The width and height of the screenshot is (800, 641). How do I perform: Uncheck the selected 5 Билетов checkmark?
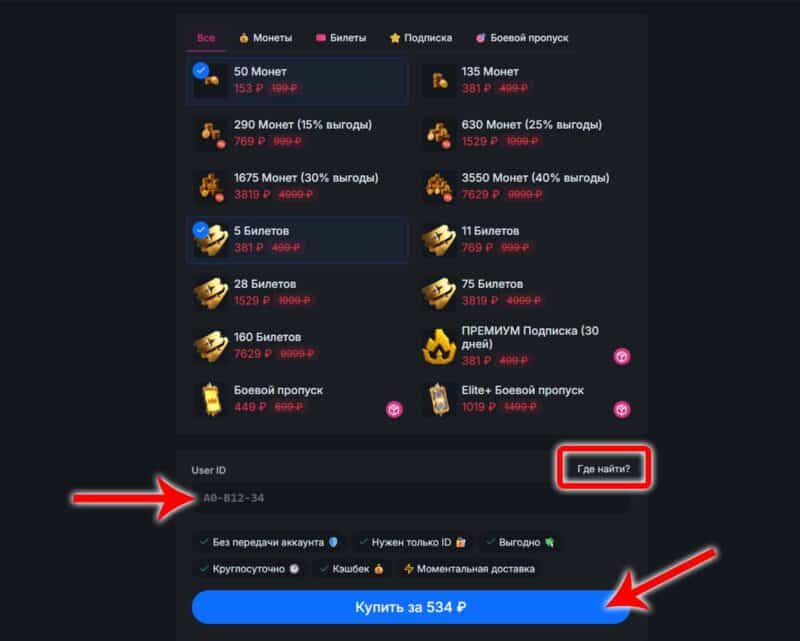pyautogui.click(x=201, y=230)
